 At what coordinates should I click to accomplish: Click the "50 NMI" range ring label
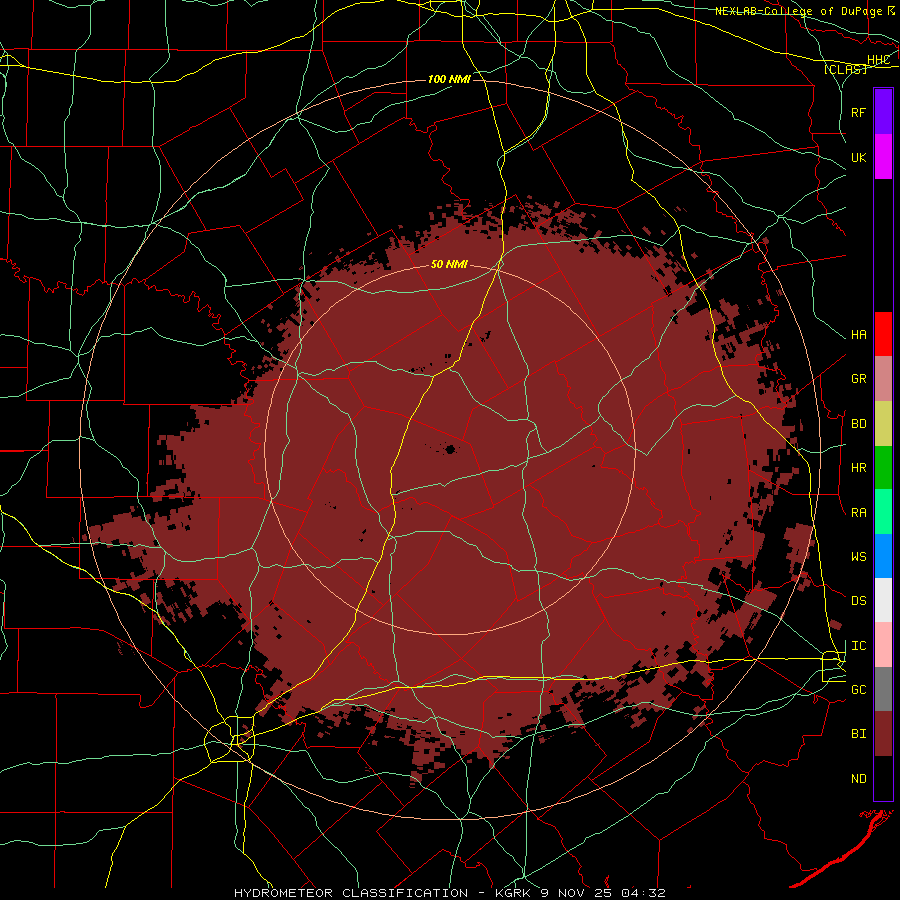point(449,265)
